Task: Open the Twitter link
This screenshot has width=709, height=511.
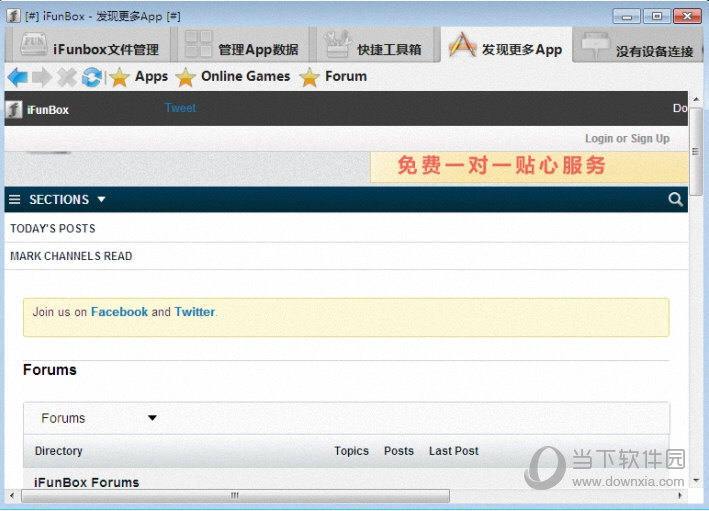Action: pyautogui.click(x=194, y=312)
